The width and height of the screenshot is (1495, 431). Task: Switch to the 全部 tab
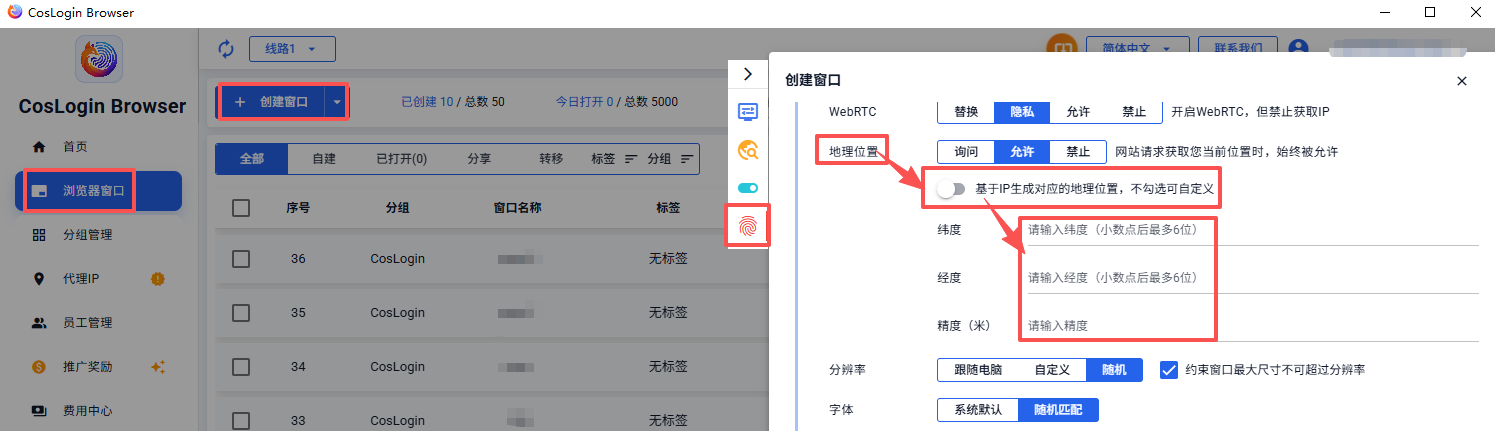point(252,158)
